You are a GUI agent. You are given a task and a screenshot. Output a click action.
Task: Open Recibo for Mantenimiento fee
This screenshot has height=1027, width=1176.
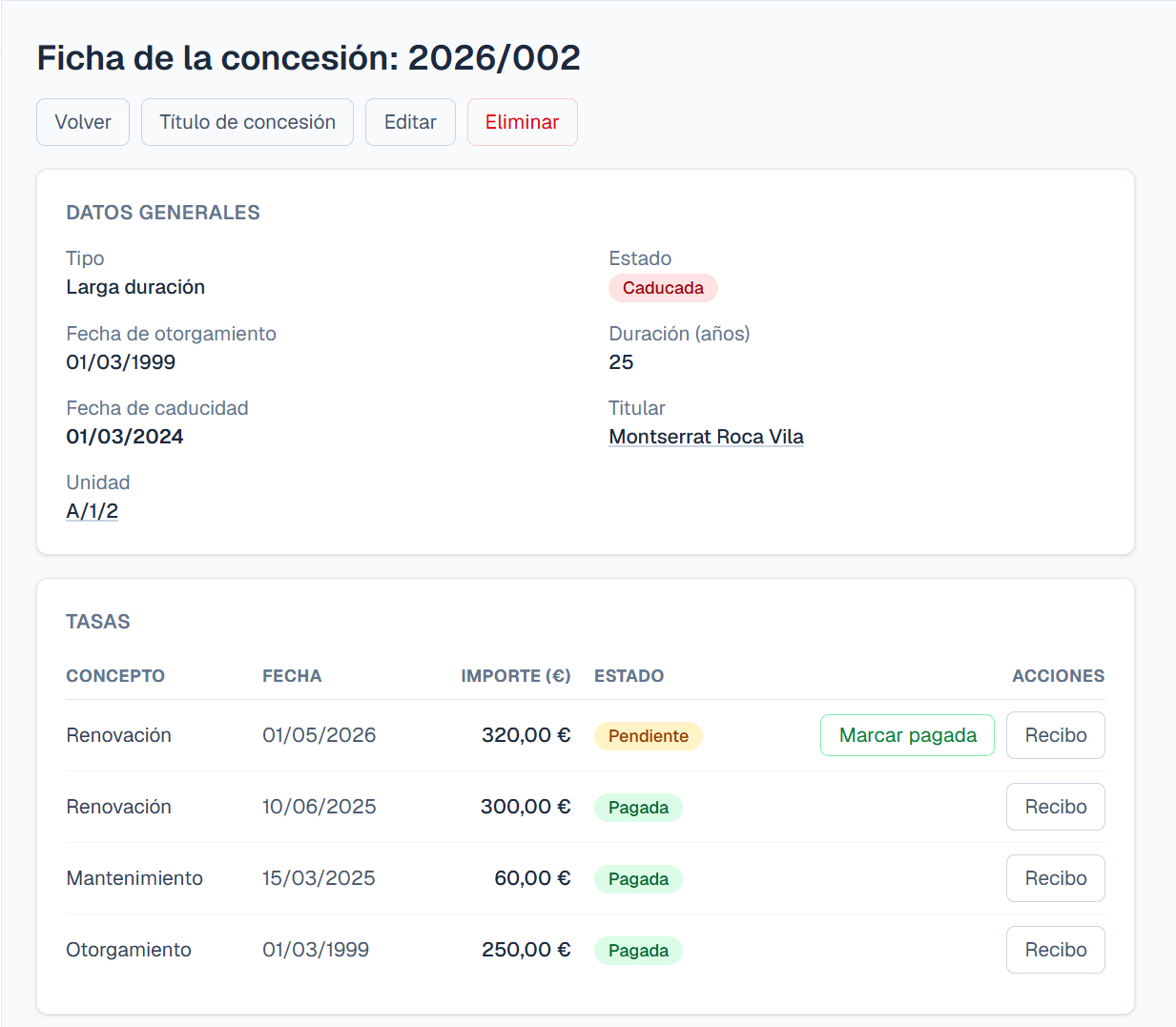[1055, 878]
